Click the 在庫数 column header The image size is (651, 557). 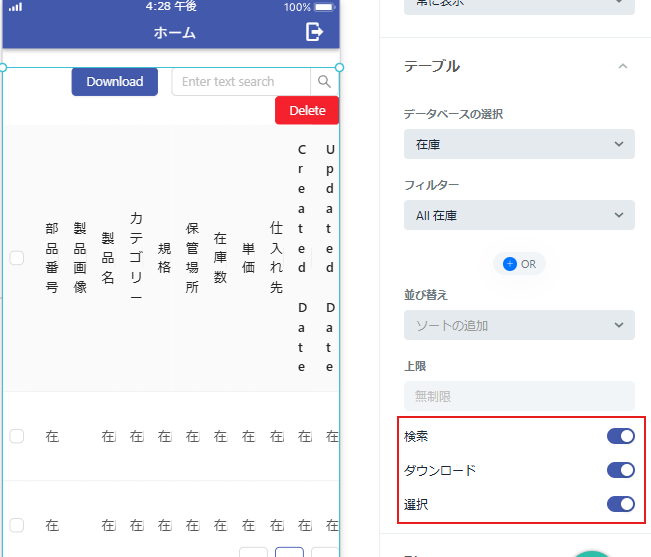(220, 258)
